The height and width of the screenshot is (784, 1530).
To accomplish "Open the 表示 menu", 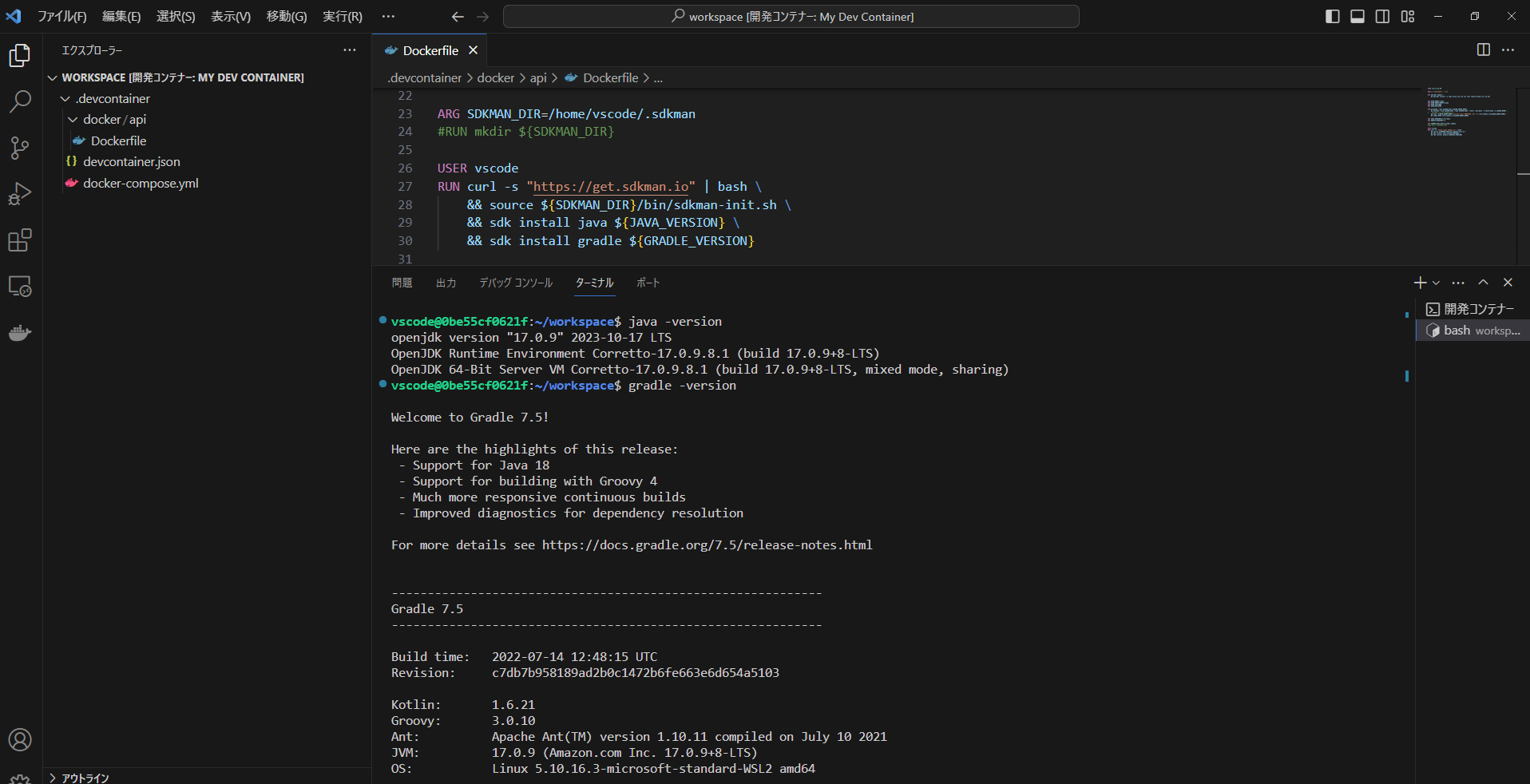I will tap(230, 16).
